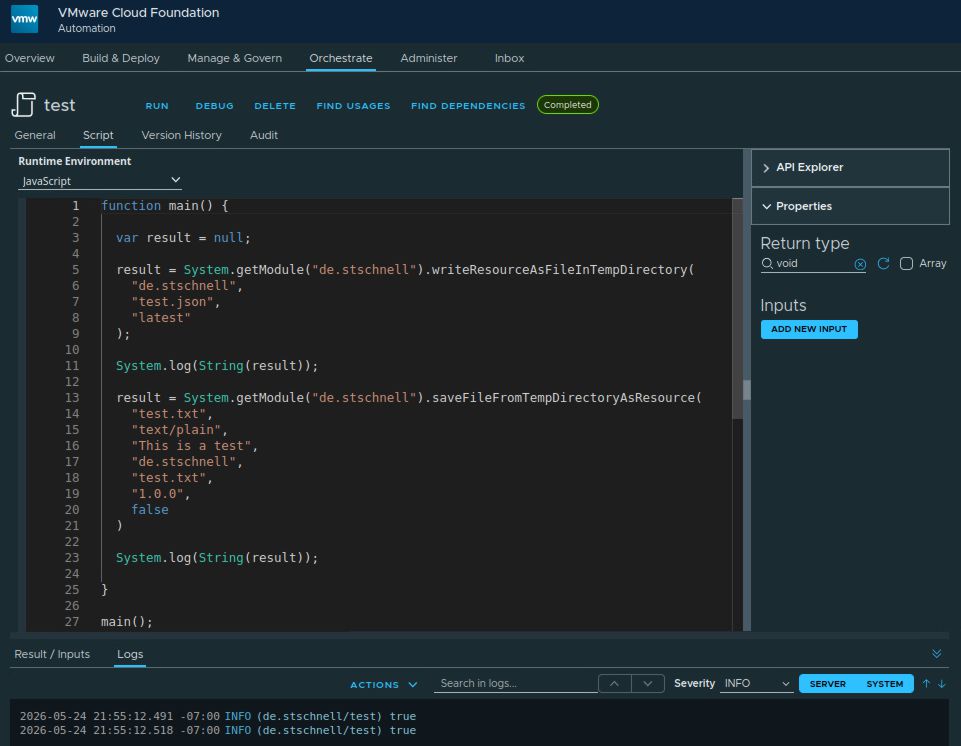The height and width of the screenshot is (746, 961).
Task: Select the Logs tab
Action: (x=130, y=654)
